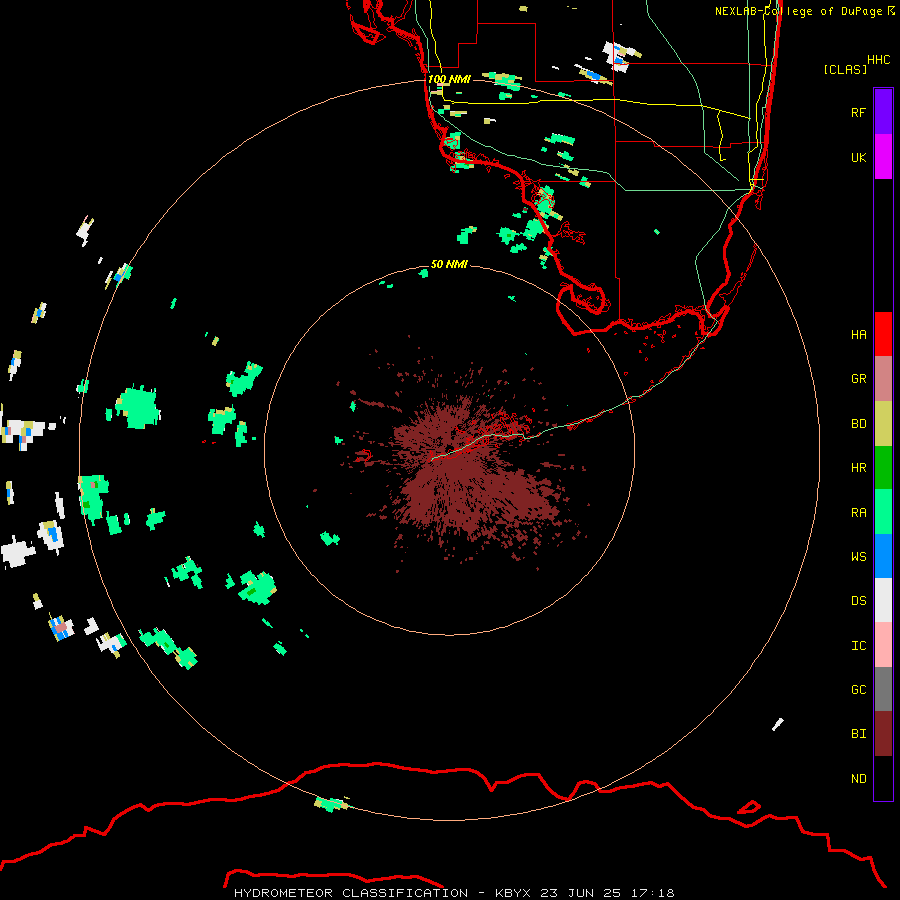900x900 pixels.
Task: Click the BI legend label
Action: pos(858,734)
